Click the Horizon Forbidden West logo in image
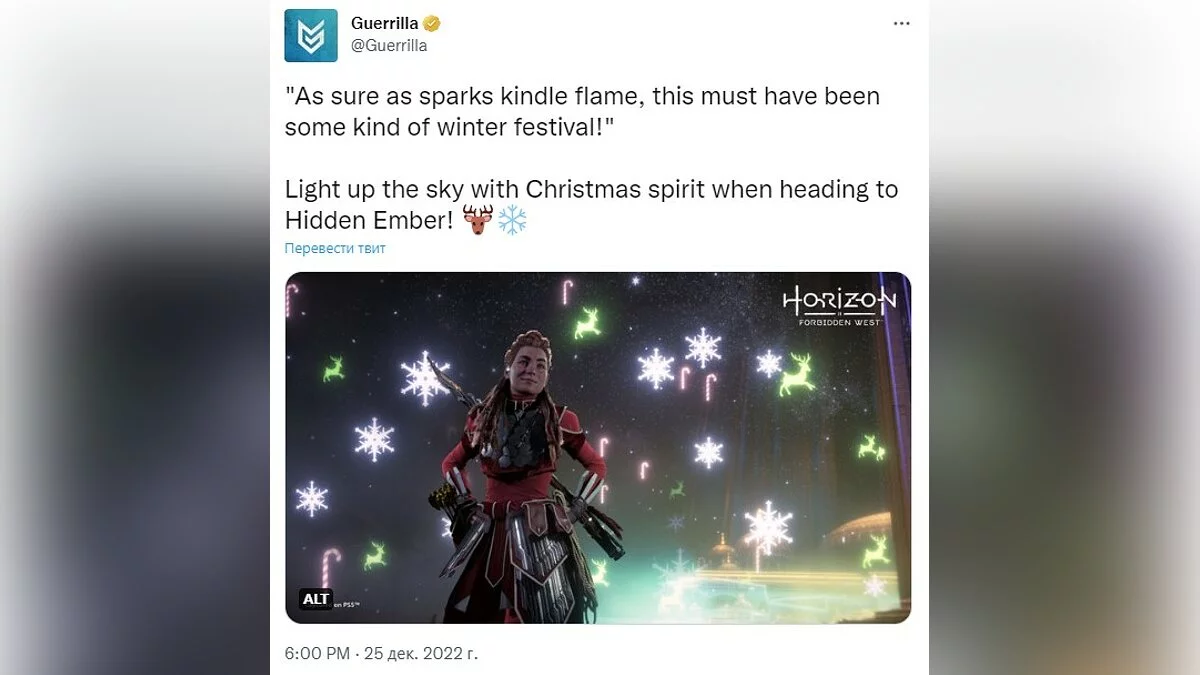The height and width of the screenshot is (675, 1200). tap(839, 306)
